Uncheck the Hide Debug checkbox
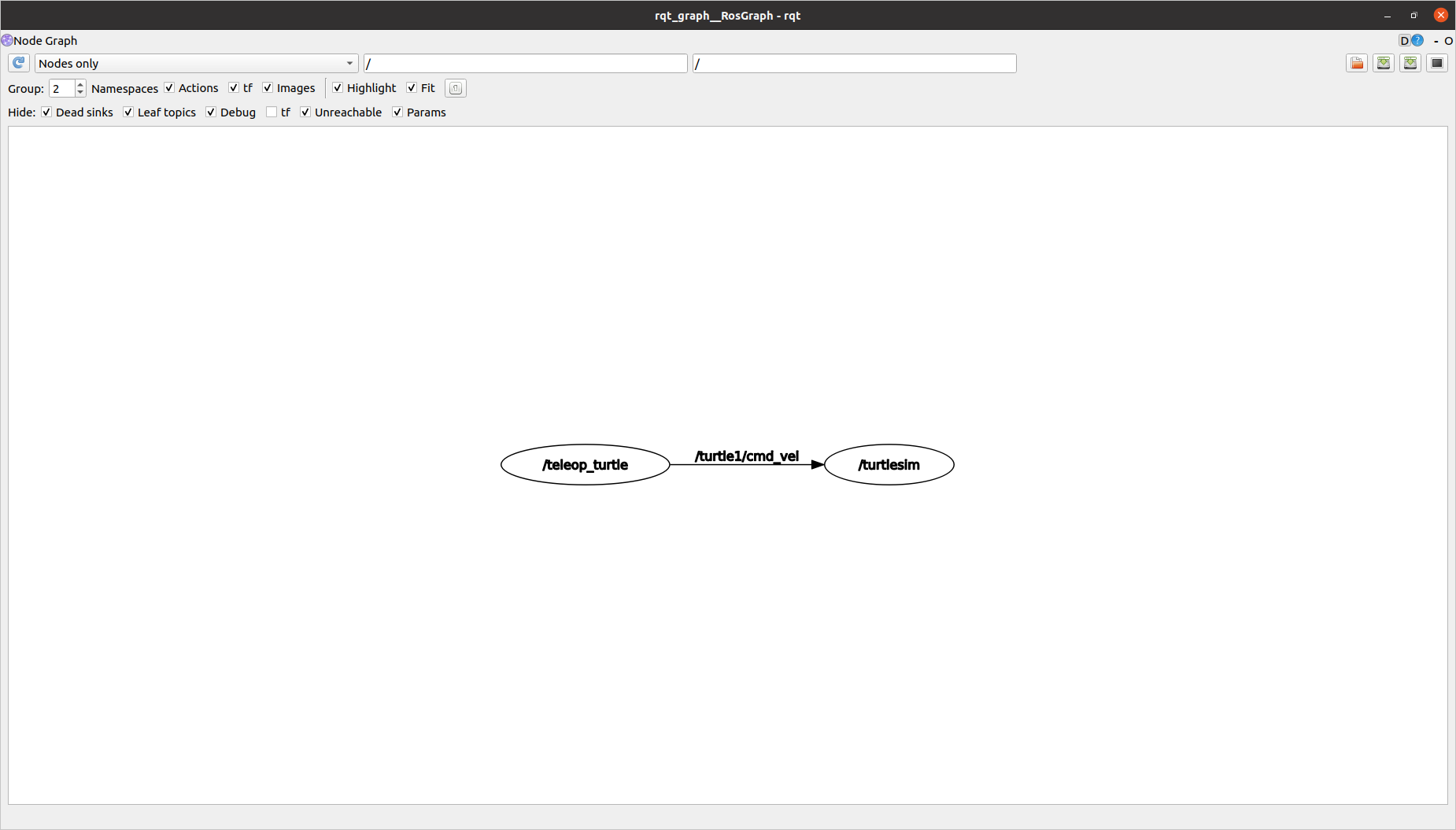The width and height of the screenshot is (1456, 830). click(x=211, y=112)
